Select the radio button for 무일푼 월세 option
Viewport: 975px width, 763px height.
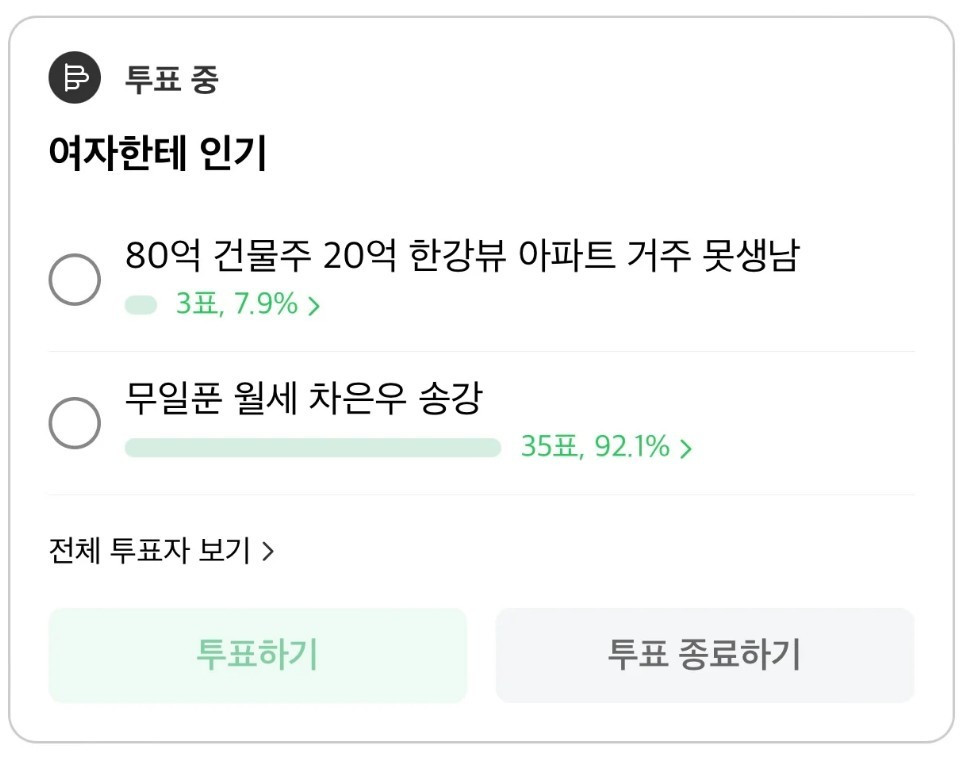tap(75, 423)
